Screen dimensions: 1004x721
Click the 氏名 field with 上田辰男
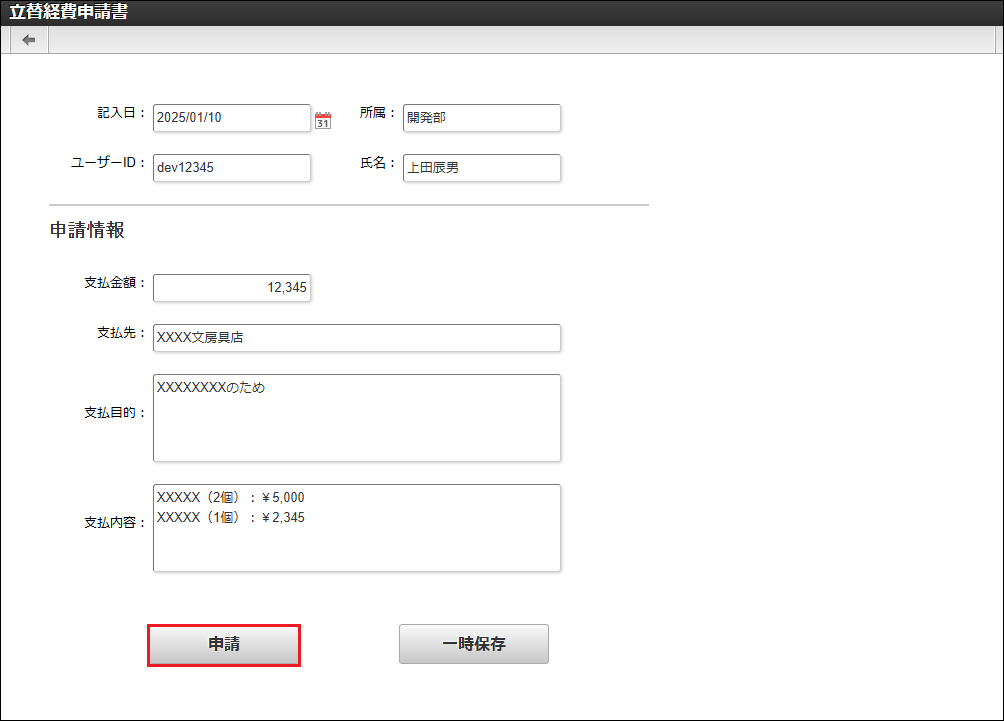481,168
